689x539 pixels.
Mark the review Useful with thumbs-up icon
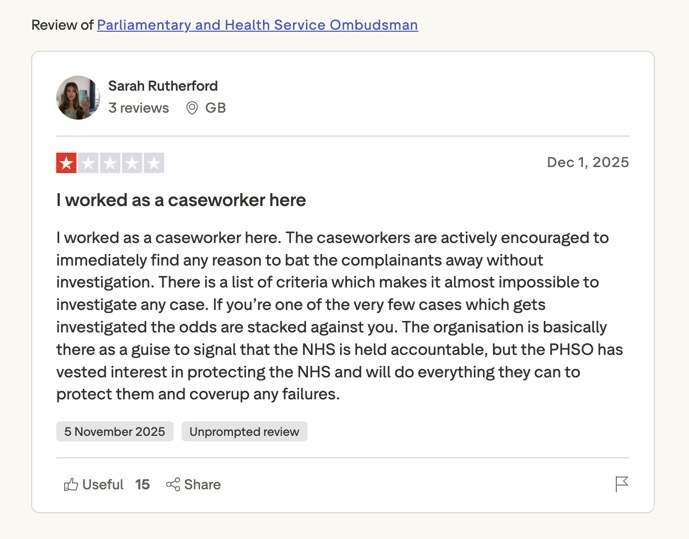point(72,485)
